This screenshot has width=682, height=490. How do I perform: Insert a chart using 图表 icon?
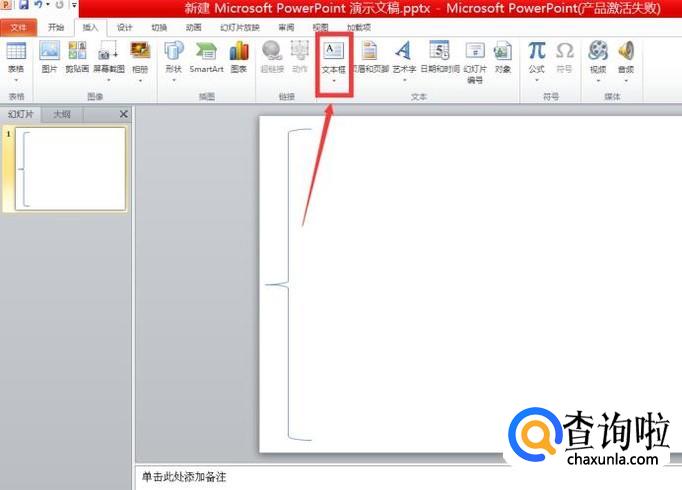pyautogui.click(x=239, y=56)
